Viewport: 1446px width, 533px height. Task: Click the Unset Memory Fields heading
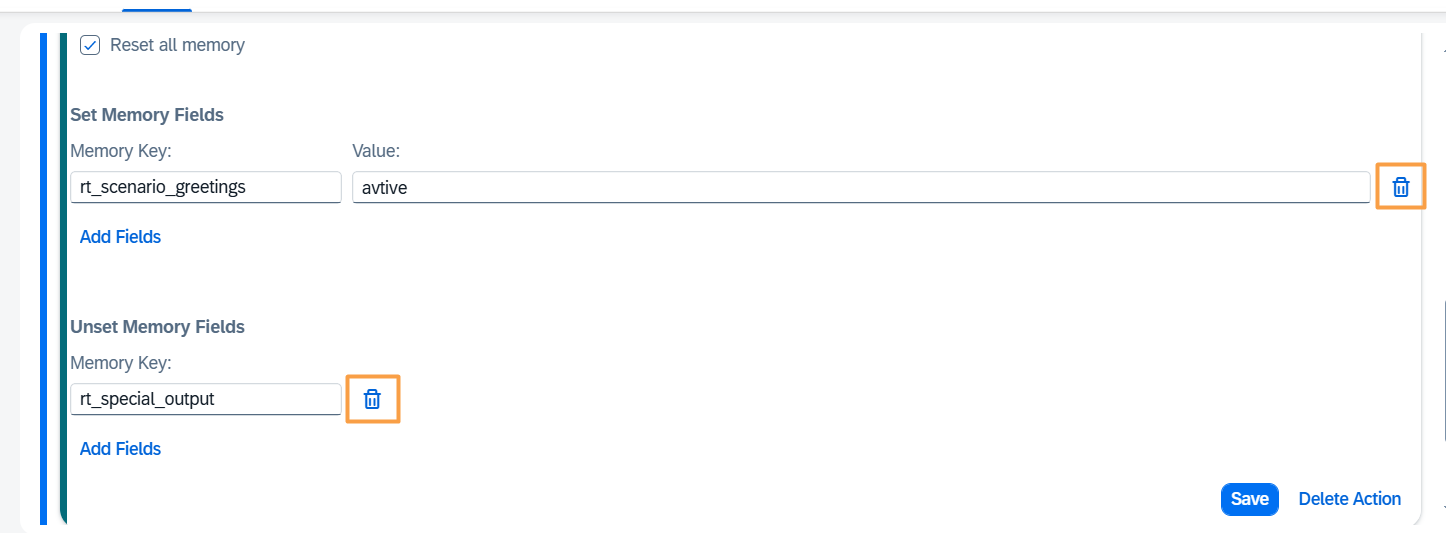click(x=157, y=327)
